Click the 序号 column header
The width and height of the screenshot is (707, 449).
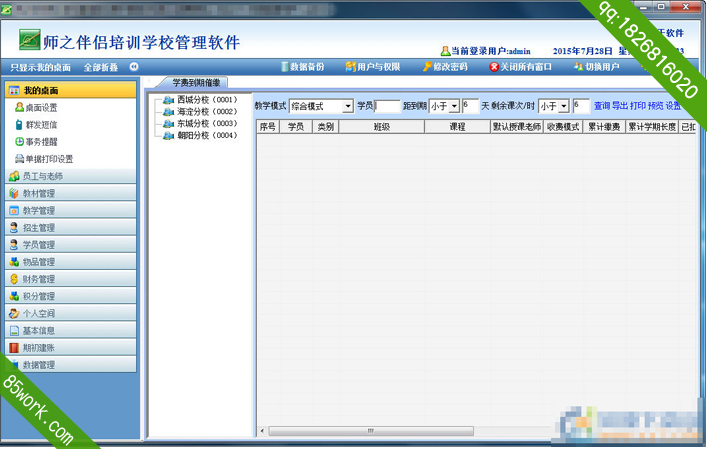click(x=268, y=127)
